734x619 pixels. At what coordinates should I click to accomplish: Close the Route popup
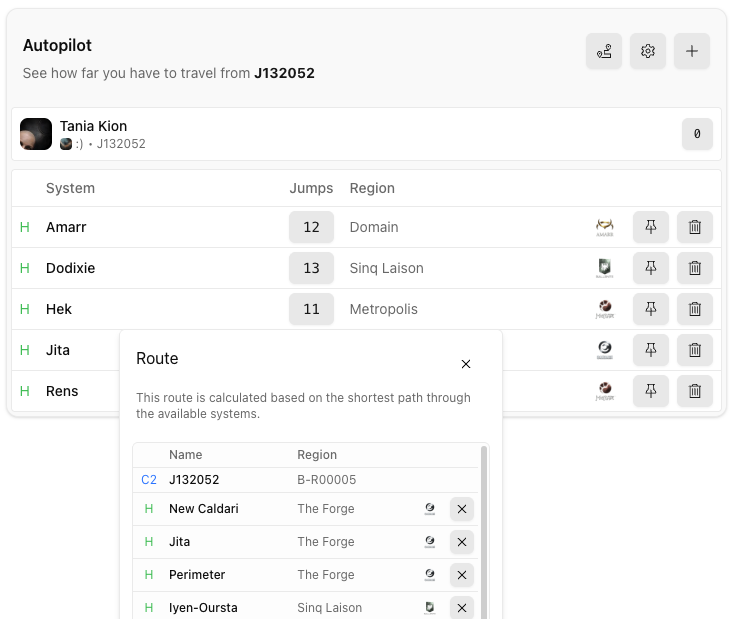point(466,364)
